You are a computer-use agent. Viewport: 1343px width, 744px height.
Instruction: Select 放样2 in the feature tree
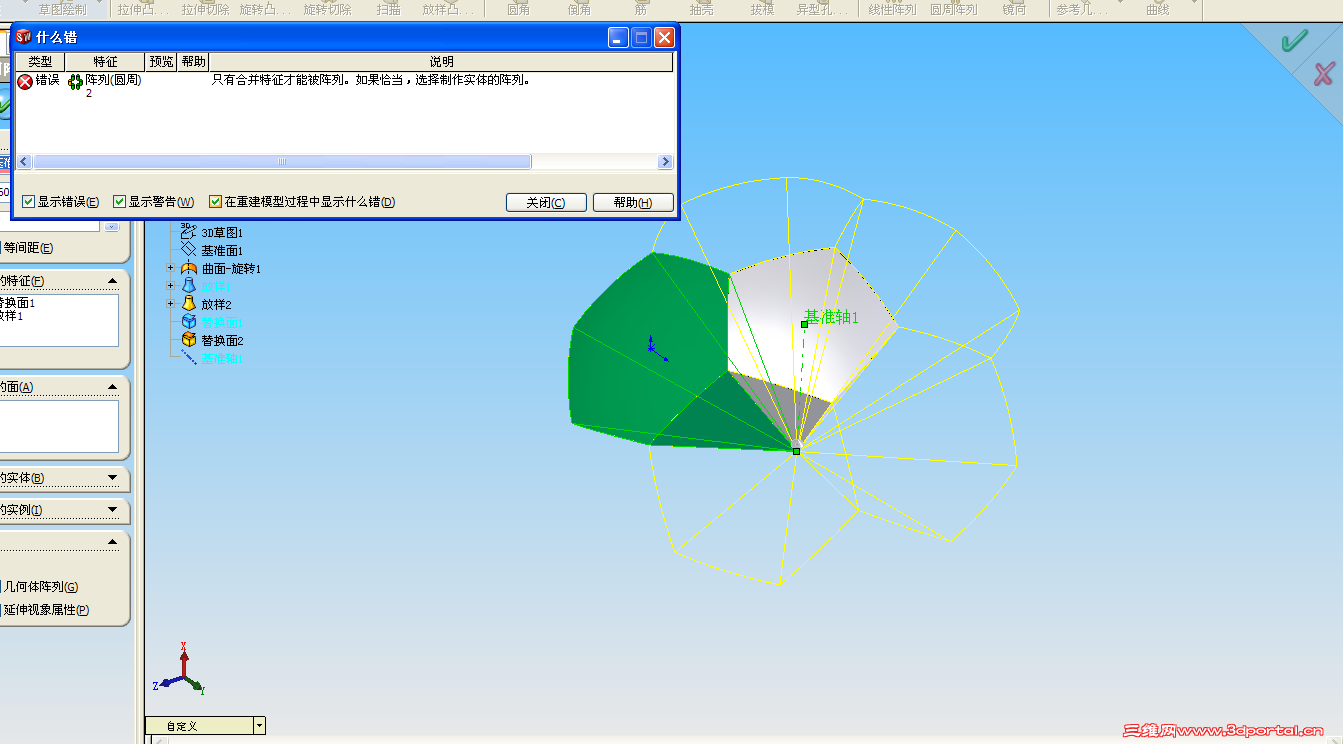(x=216, y=304)
